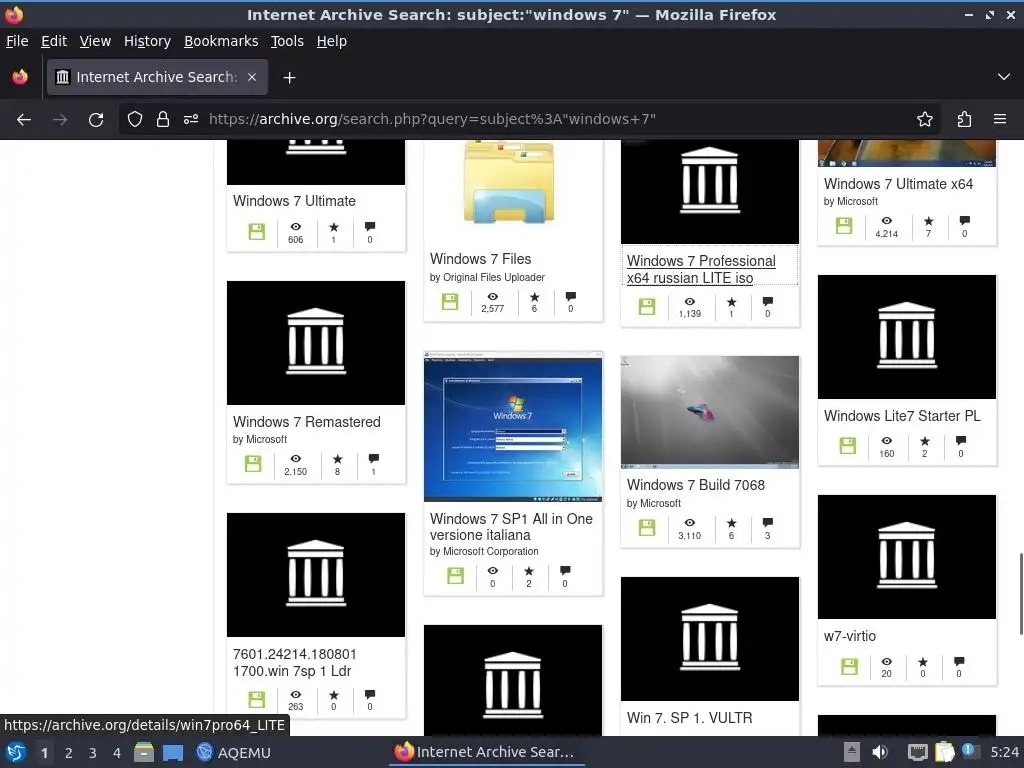This screenshot has width=1024, height=768.
Task: Click by Original Files Uploader text
Action: (x=487, y=278)
